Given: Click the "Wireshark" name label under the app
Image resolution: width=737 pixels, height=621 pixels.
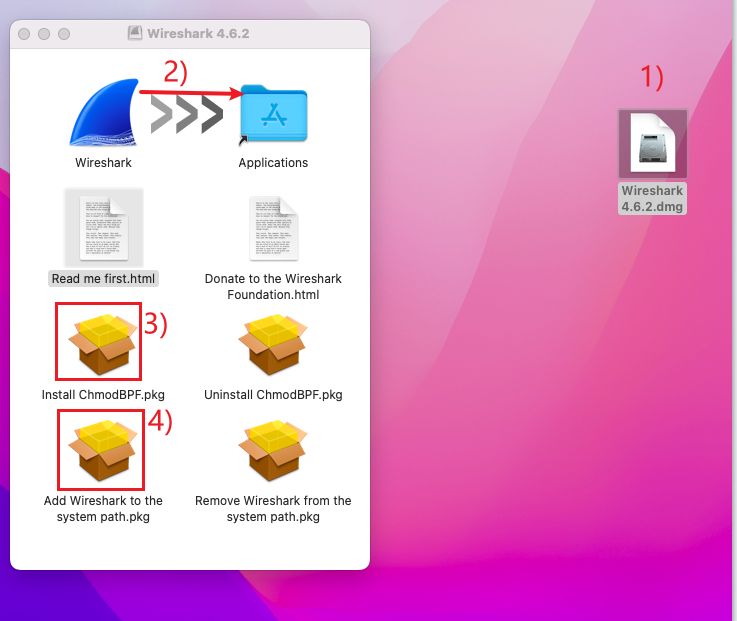Looking at the screenshot, I should click(104, 162).
